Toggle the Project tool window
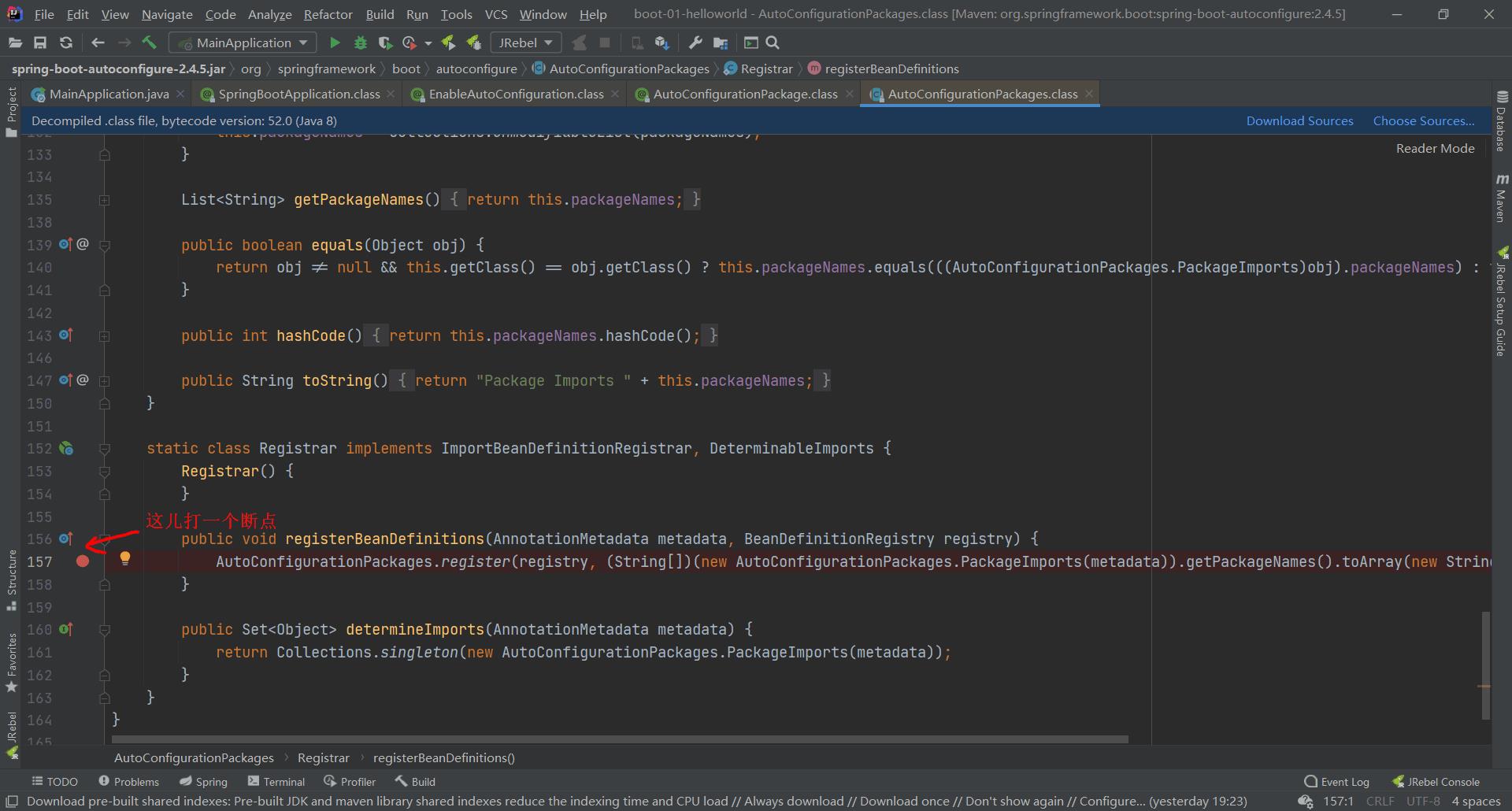This screenshot has height=811, width=1512. coord(11,112)
